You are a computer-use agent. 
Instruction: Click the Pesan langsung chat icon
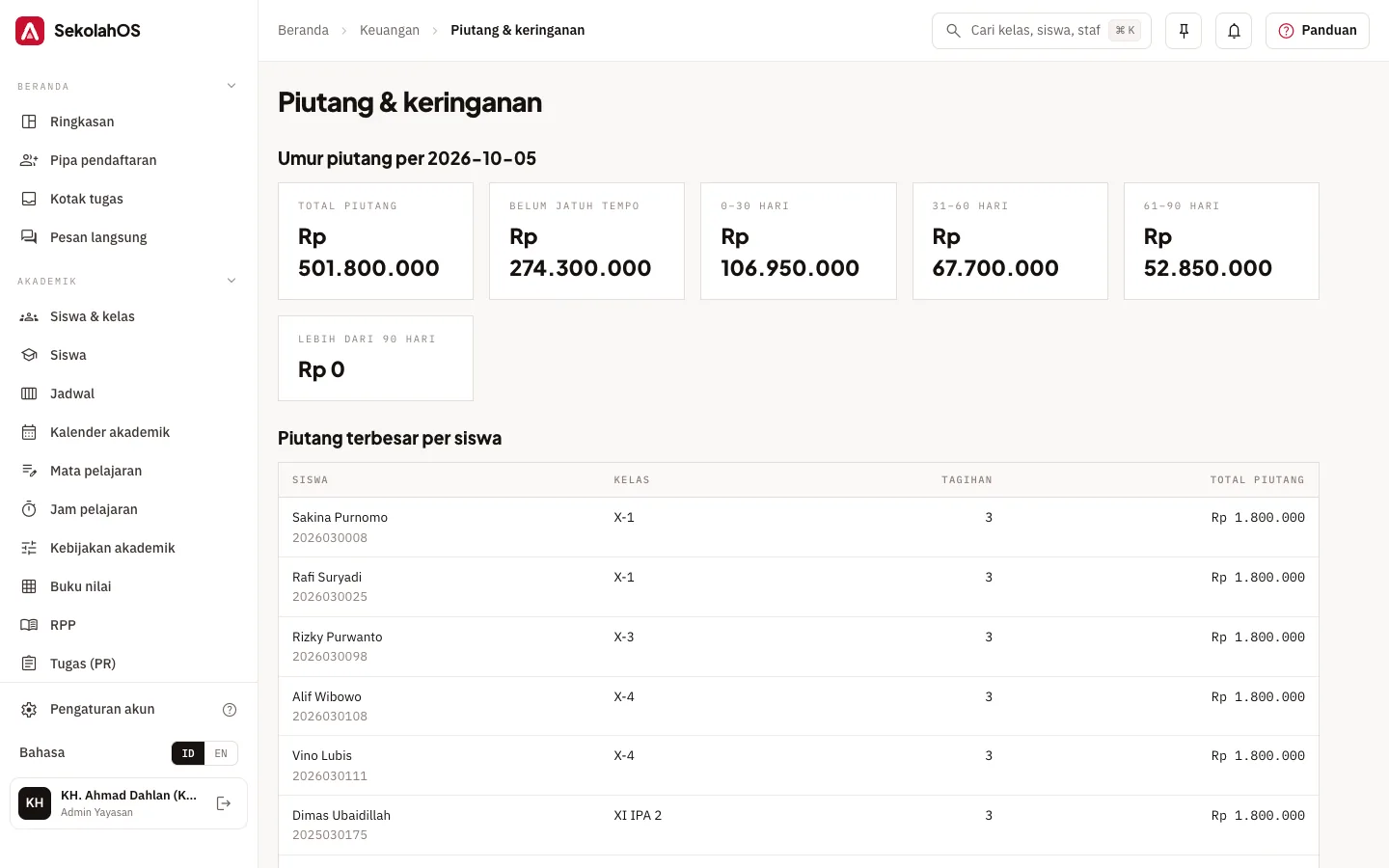(x=29, y=237)
